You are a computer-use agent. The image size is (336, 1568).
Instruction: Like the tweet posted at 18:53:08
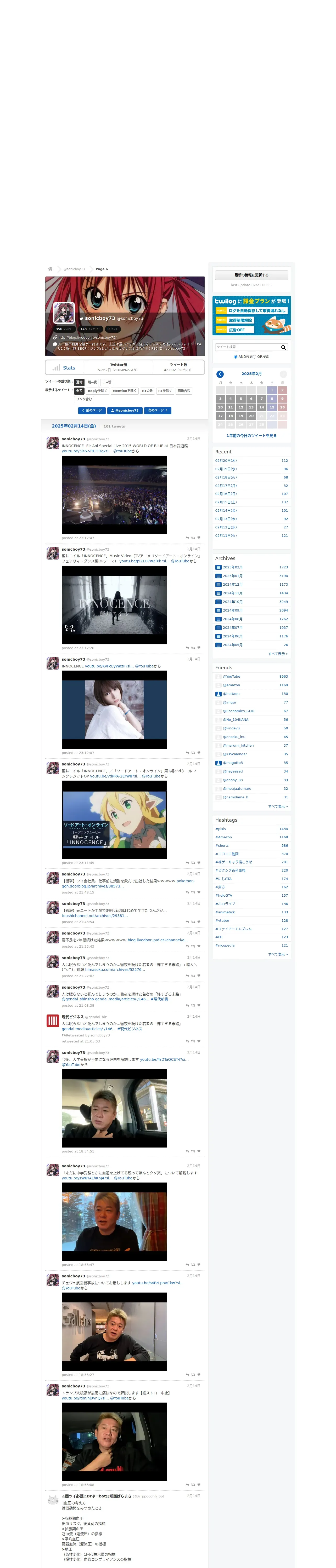click(199, 1485)
